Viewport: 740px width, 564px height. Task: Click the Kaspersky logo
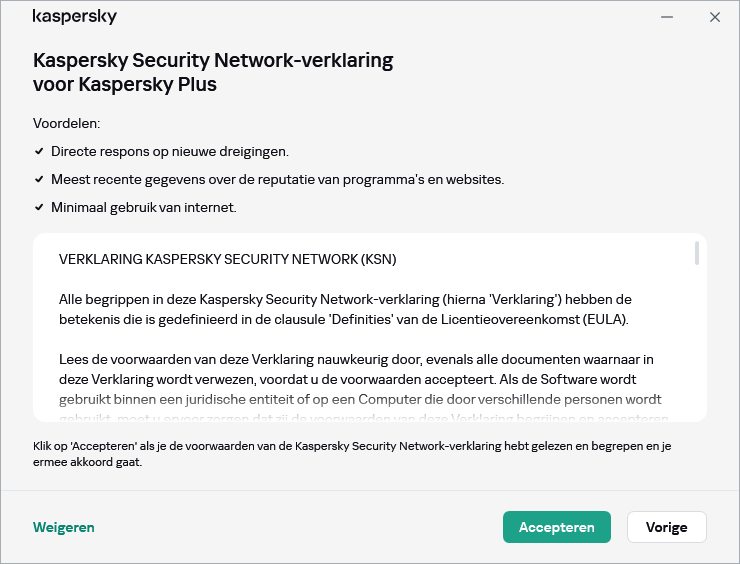(75, 17)
